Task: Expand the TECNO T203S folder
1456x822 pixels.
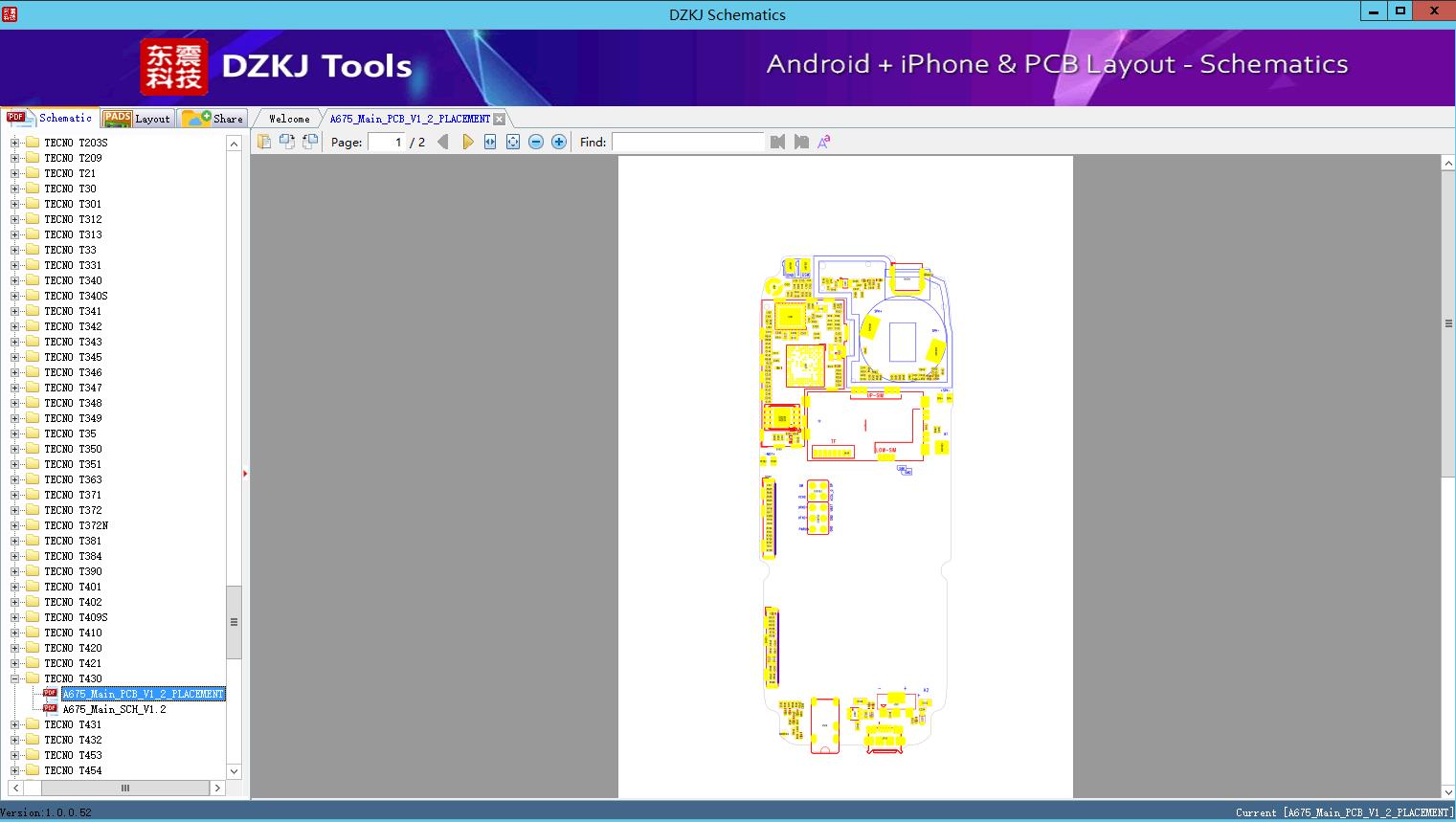Action: pos(14,143)
